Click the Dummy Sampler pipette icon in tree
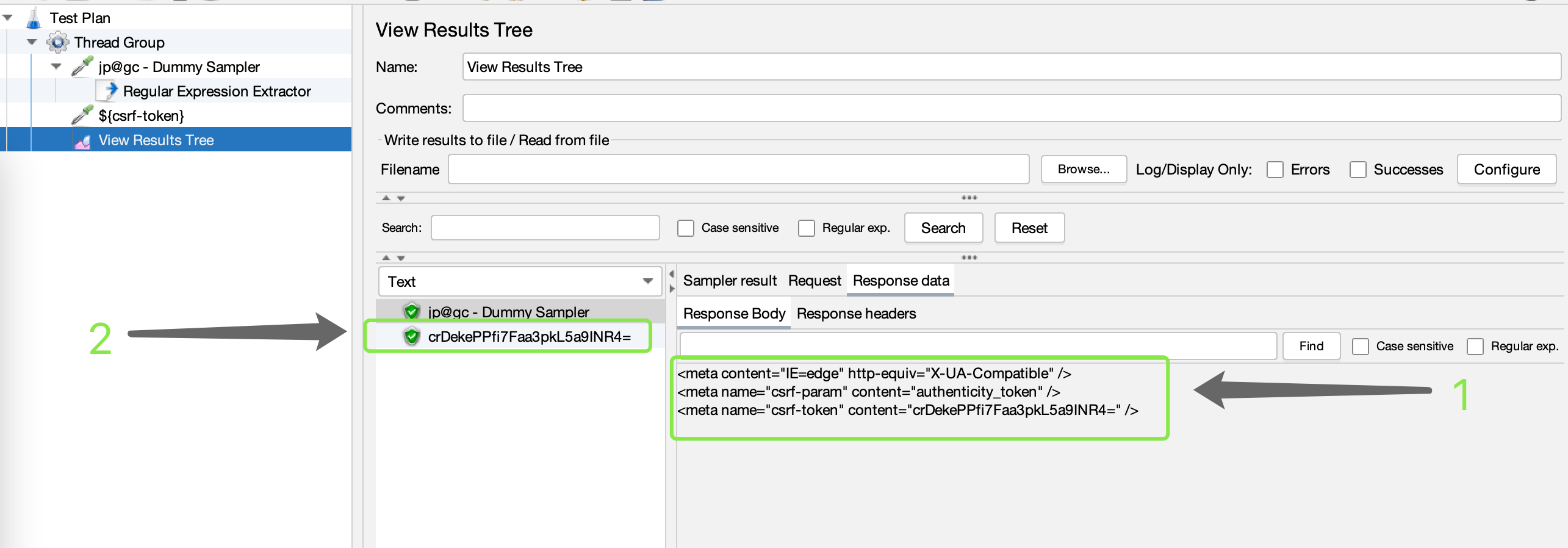 82,67
